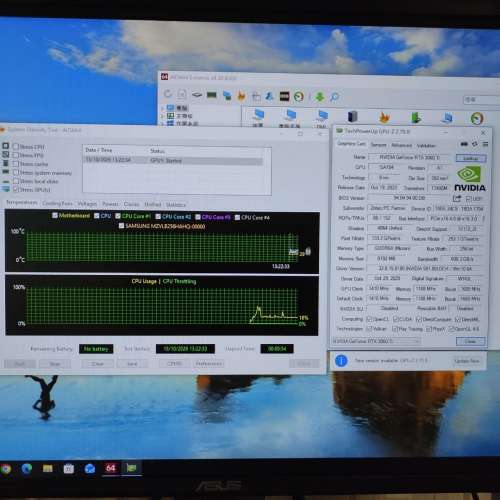
Task: Expand the second tree node in AIDA64 sidebar
Action: point(162,116)
